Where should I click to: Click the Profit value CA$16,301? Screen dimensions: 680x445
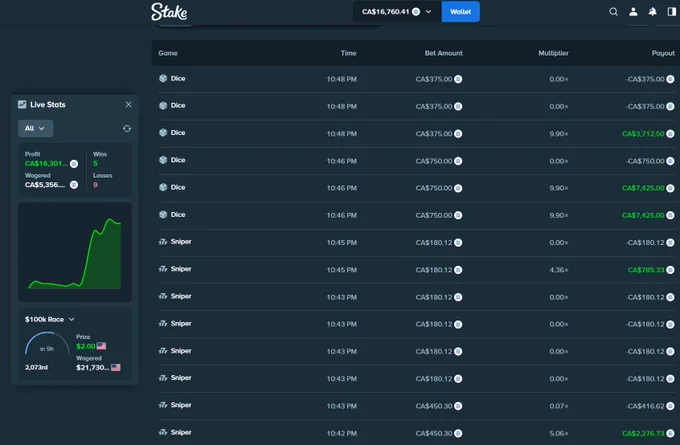pyautogui.click(x=46, y=164)
